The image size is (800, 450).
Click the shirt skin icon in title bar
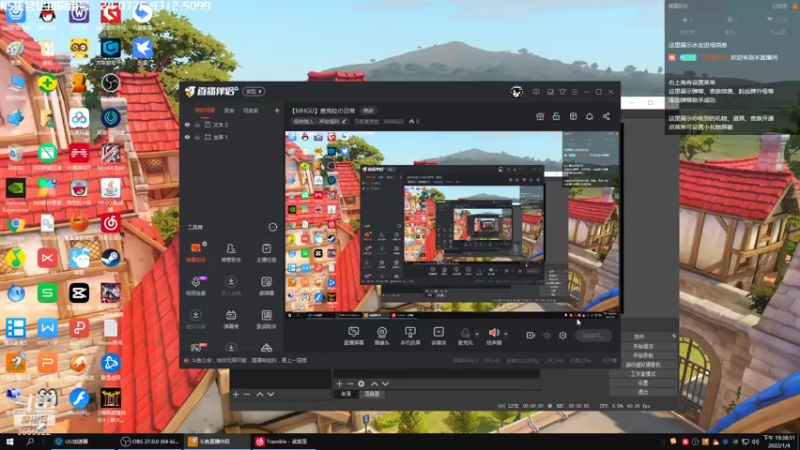click(562, 92)
